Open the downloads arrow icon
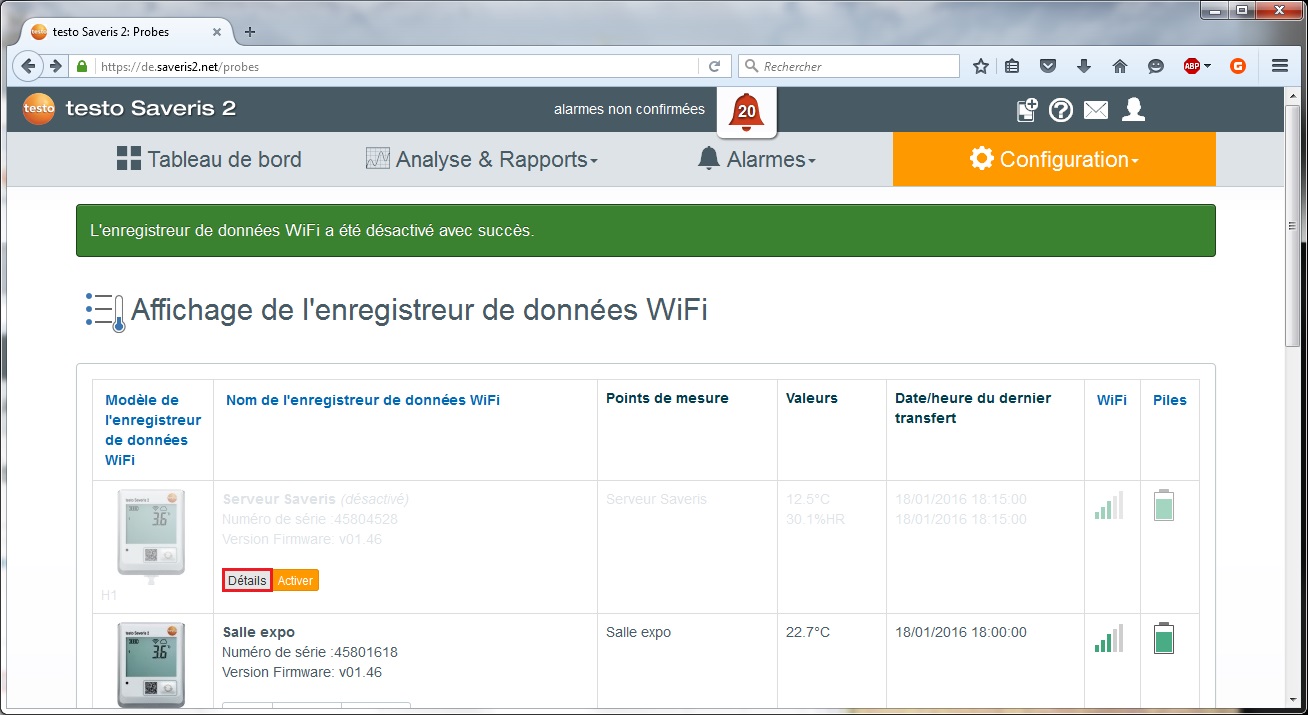The height and width of the screenshot is (715, 1308). tap(1084, 66)
